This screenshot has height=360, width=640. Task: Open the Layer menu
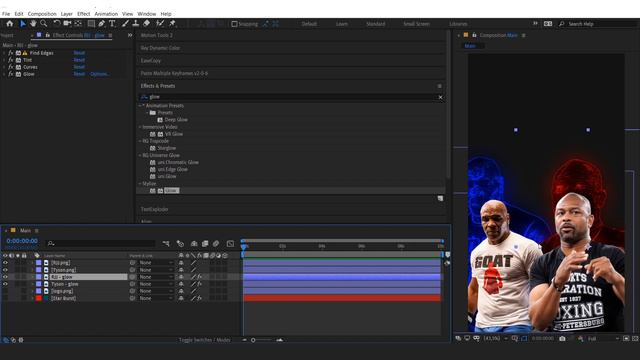pyautogui.click(x=67, y=14)
